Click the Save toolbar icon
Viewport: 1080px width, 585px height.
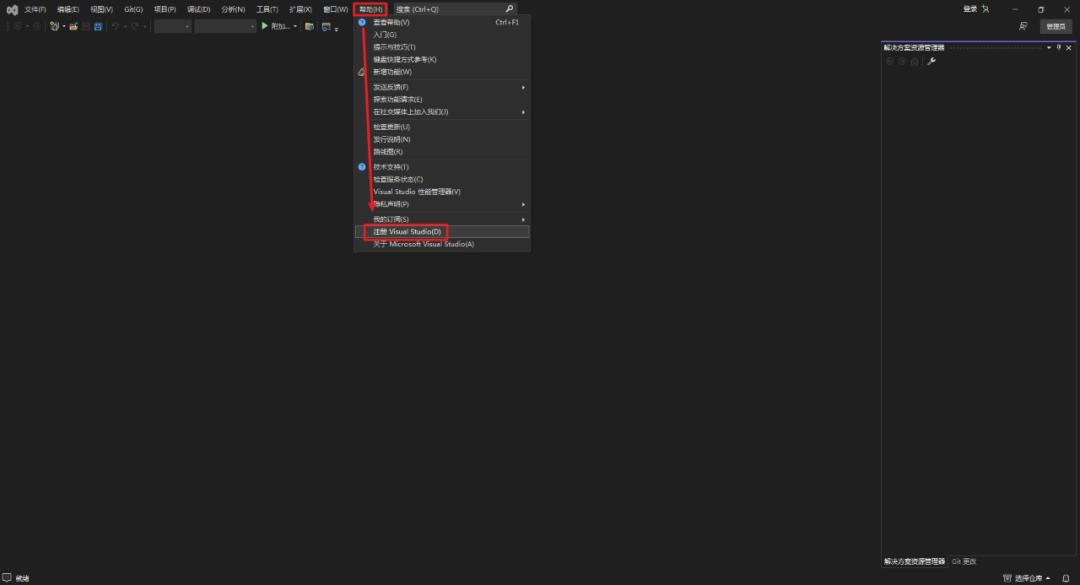pos(86,26)
